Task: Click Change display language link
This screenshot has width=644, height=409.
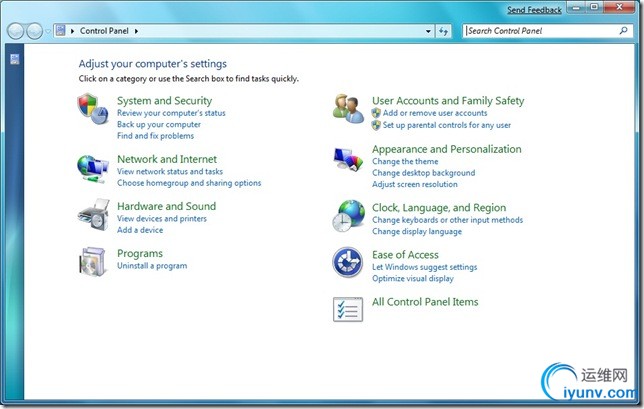Action: (417, 232)
